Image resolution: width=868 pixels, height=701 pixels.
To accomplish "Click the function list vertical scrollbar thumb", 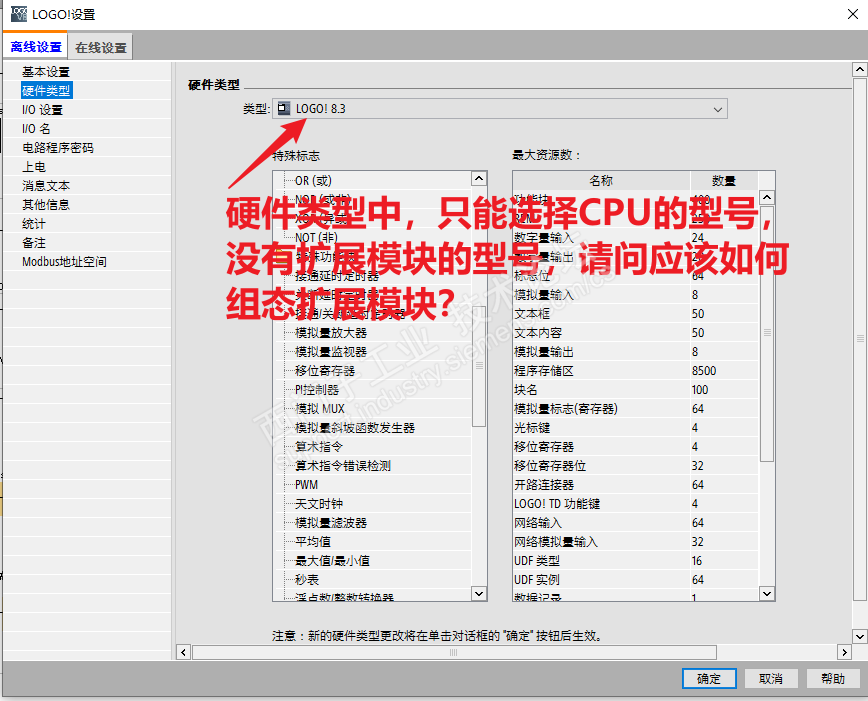I will point(479,365).
